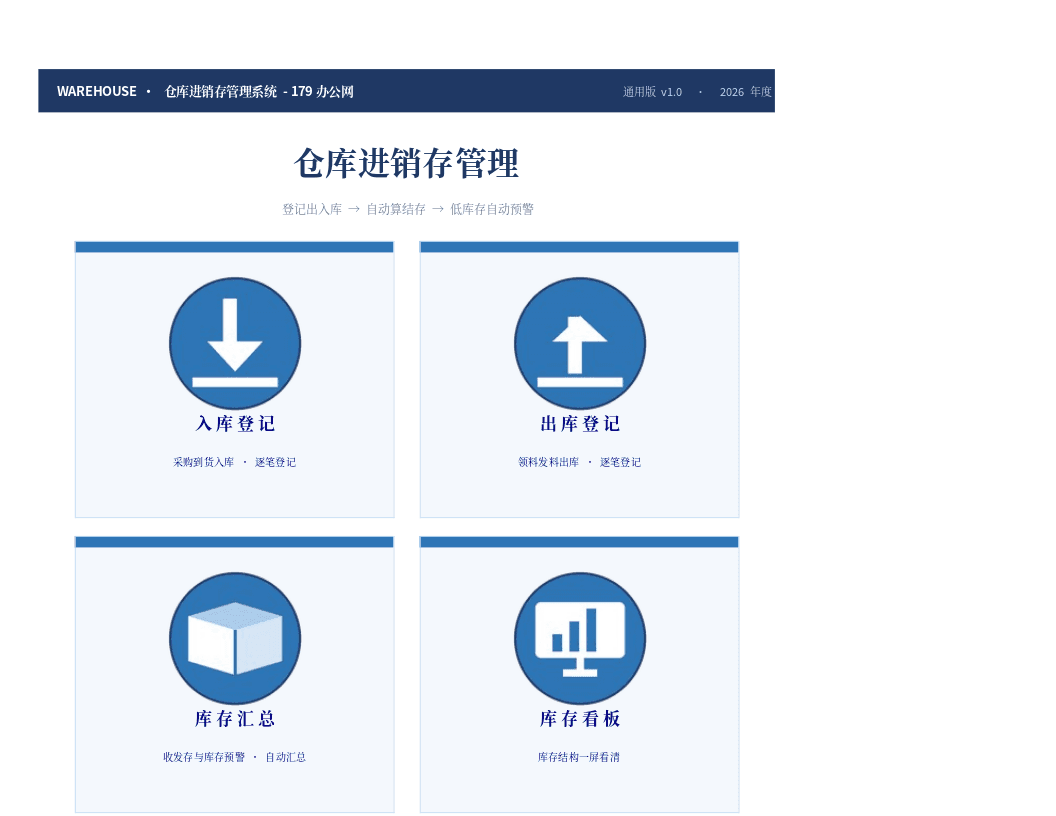
Task: Click the 入库登记 title link
Action: click(235, 423)
